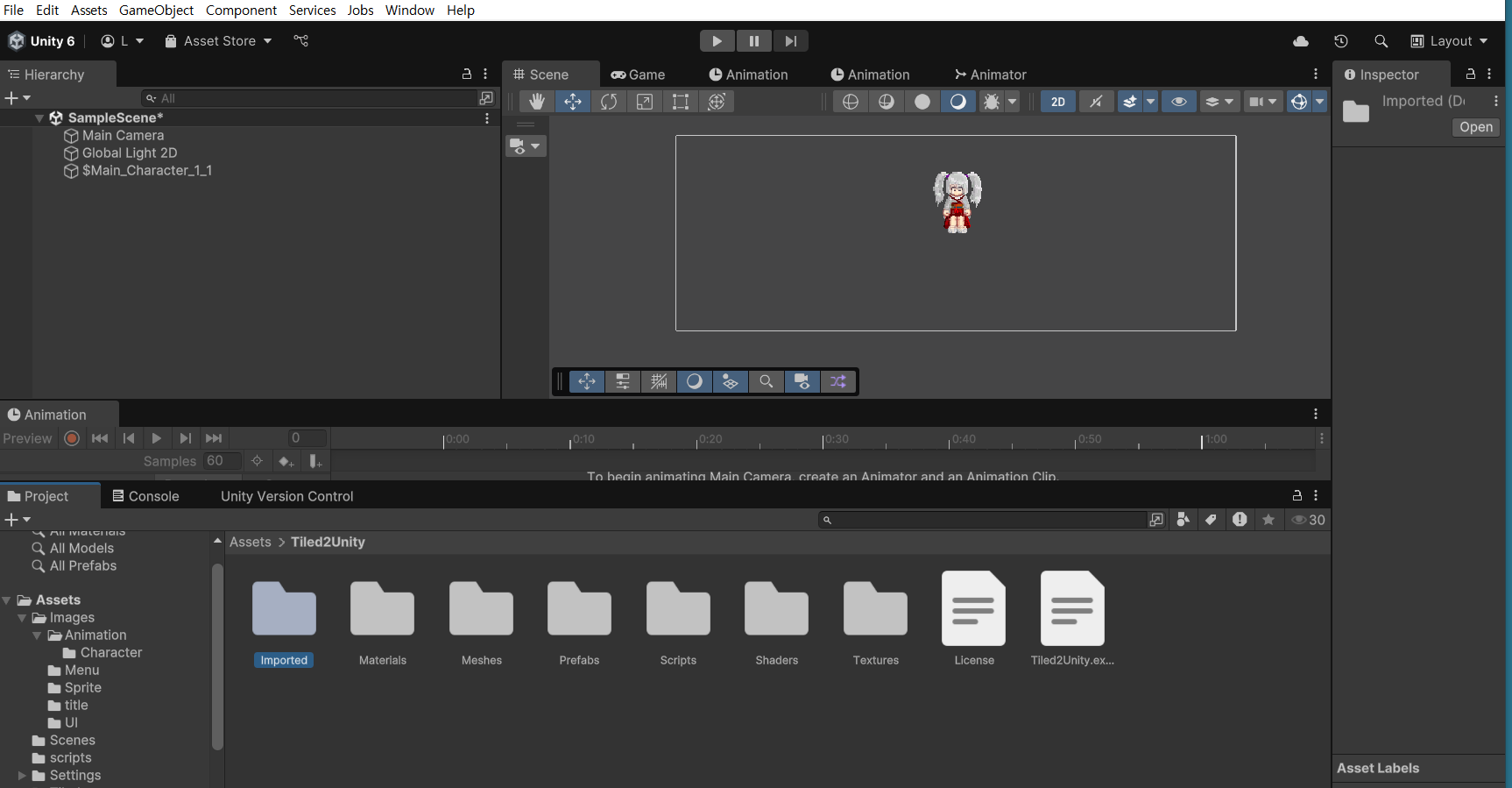Collapse the SampleScene expander arrow
The height and width of the screenshot is (788, 1512).
point(39,117)
